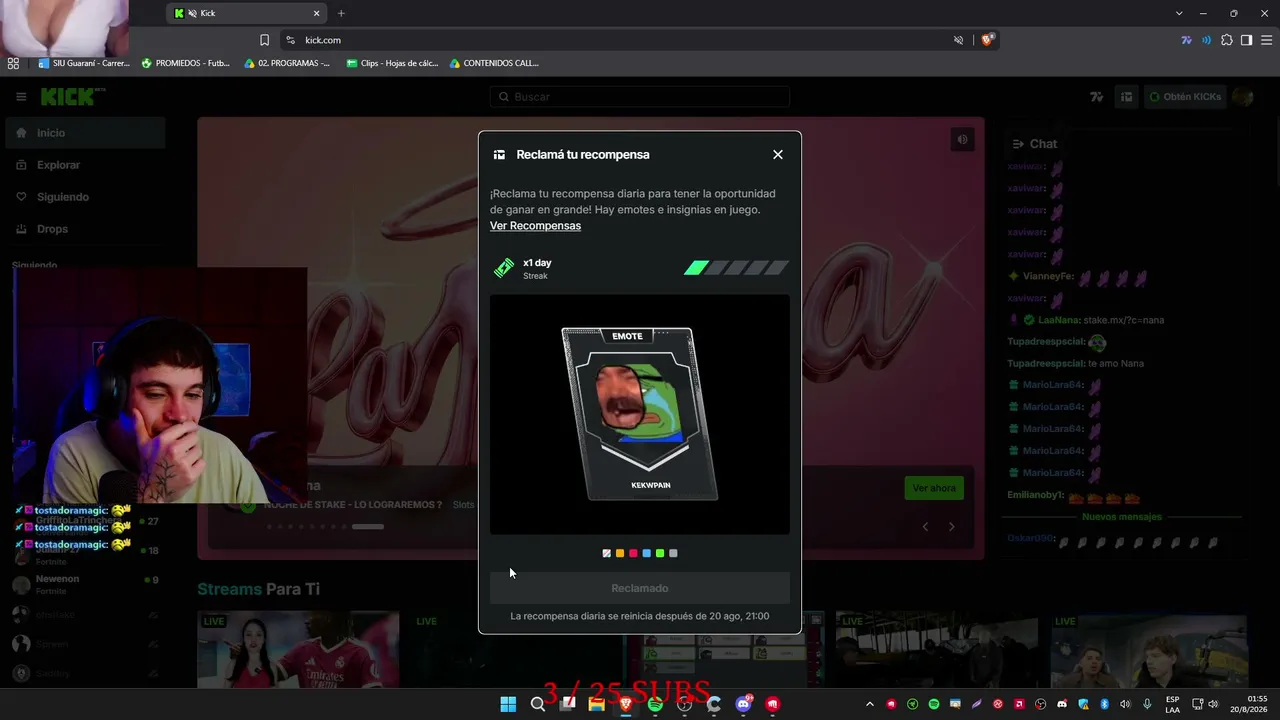
Task: Open the Ver Recompensas link
Action: coord(535,226)
